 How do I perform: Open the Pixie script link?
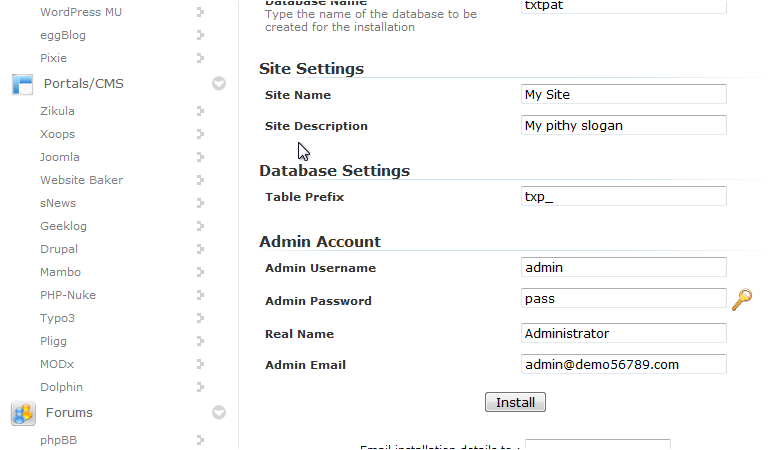click(53, 58)
